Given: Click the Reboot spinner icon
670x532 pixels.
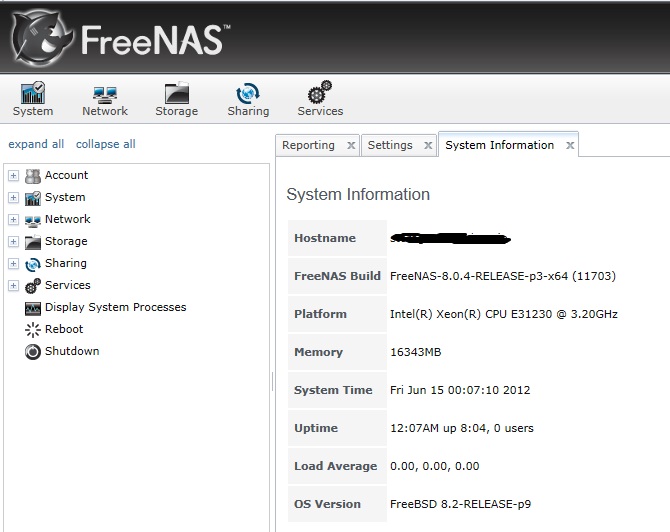Looking at the screenshot, I should pyautogui.click(x=33, y=330).
